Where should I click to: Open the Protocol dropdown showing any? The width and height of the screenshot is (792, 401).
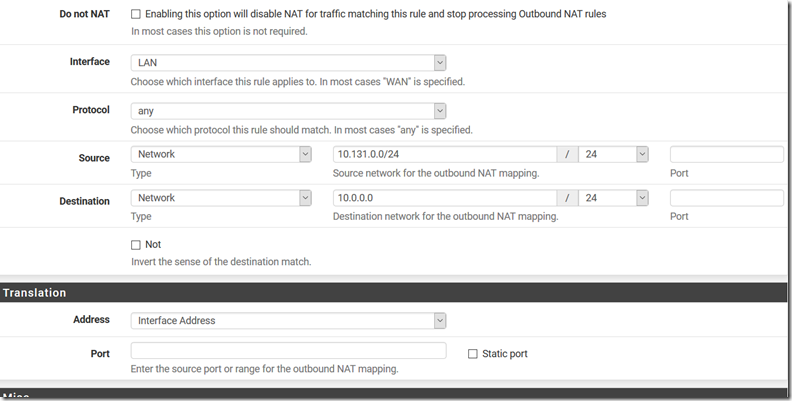288,111
